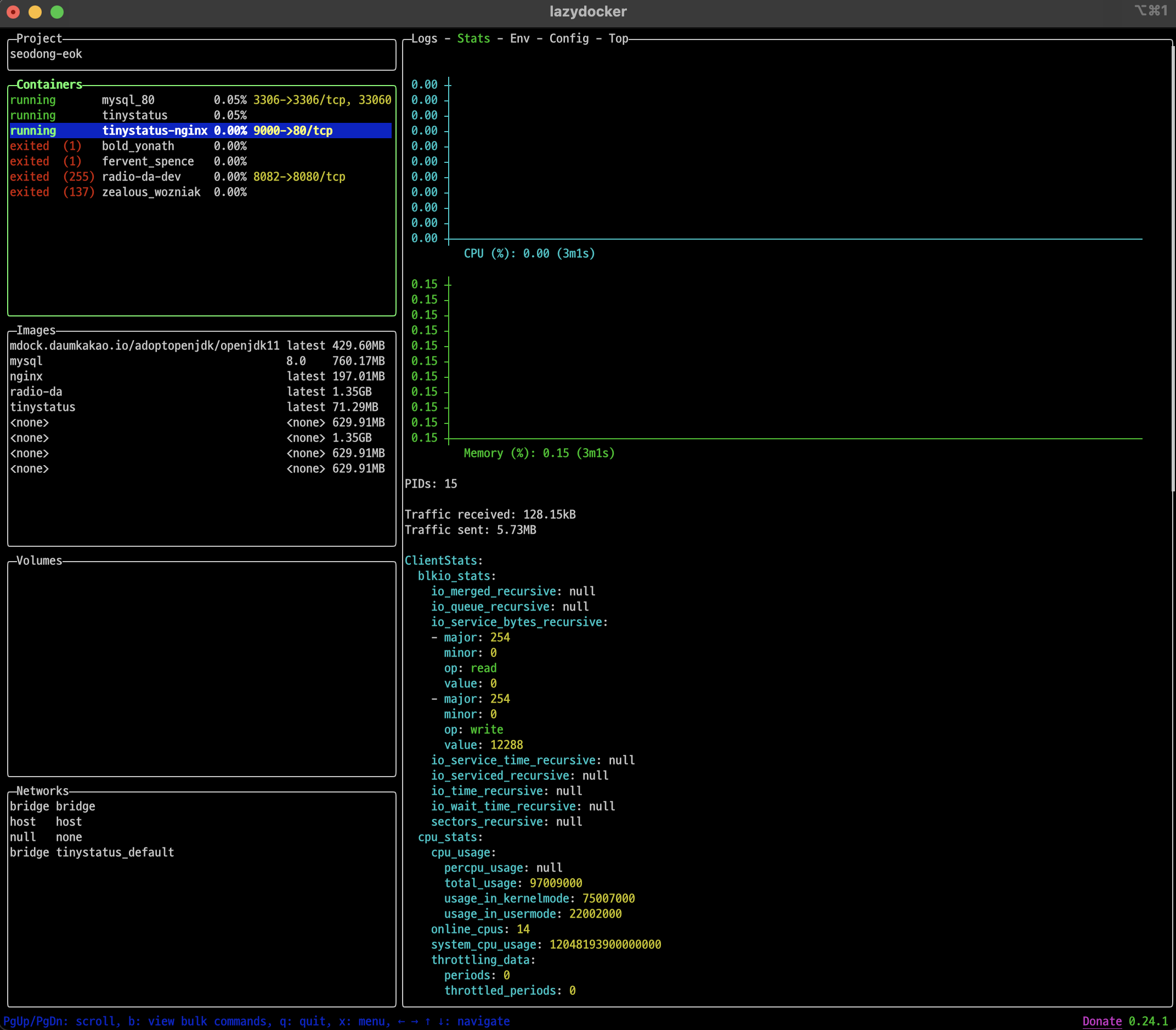Select the exited bold_yonath container
Image resolution: width=1176 pixels, height=1030 pixels.
pyautogui.click(x=138, y=146)
